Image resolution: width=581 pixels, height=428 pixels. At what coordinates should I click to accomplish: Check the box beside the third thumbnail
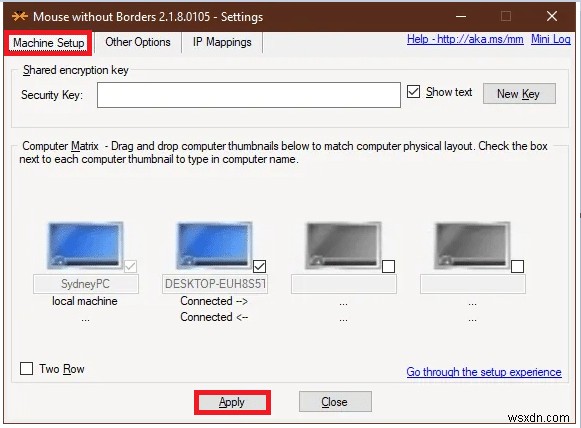click(x=388, y=266)
